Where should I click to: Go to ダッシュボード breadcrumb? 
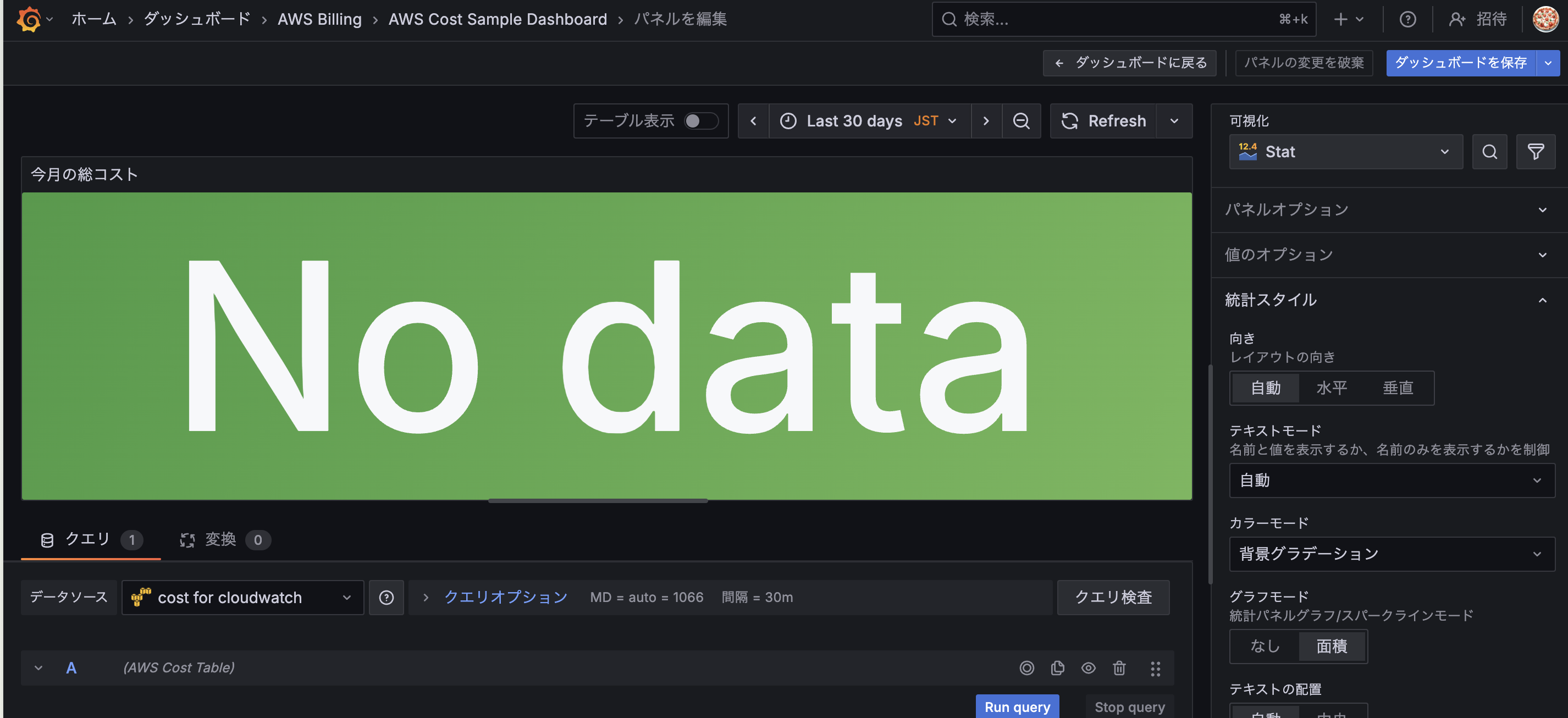197,19
